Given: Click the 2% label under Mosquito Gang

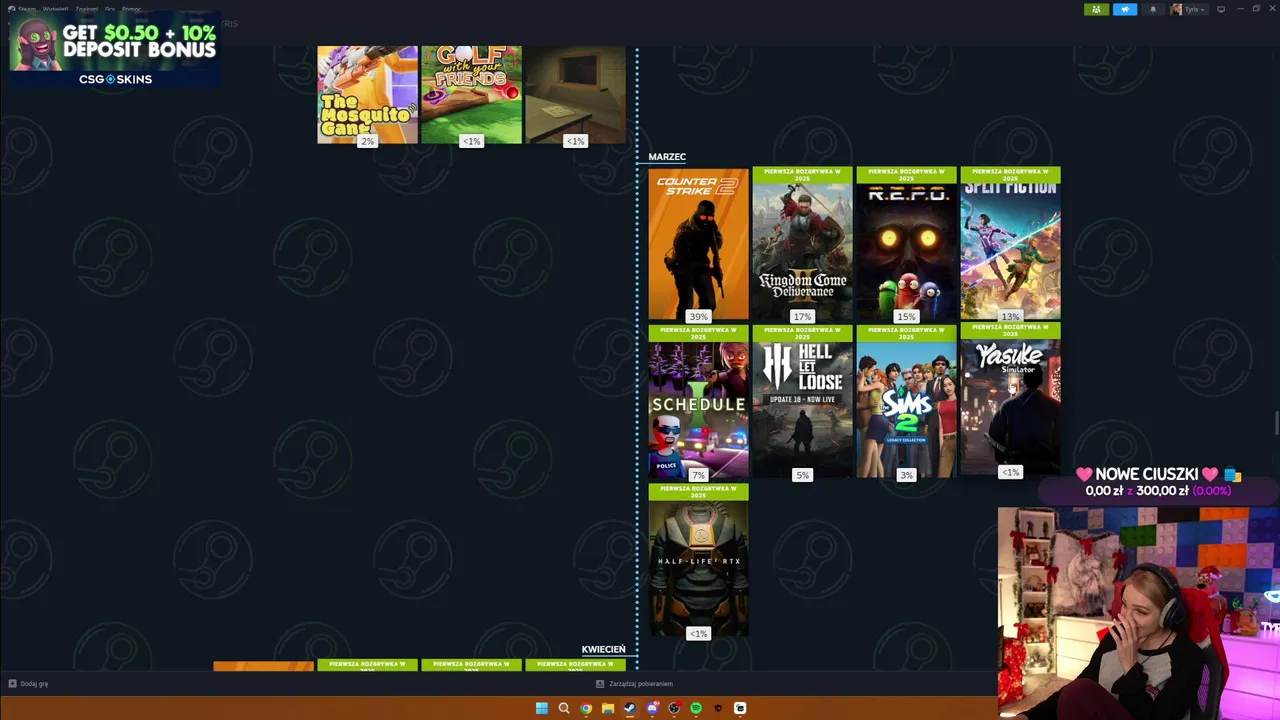Looking at the screenshot, I should coord(367,141).
